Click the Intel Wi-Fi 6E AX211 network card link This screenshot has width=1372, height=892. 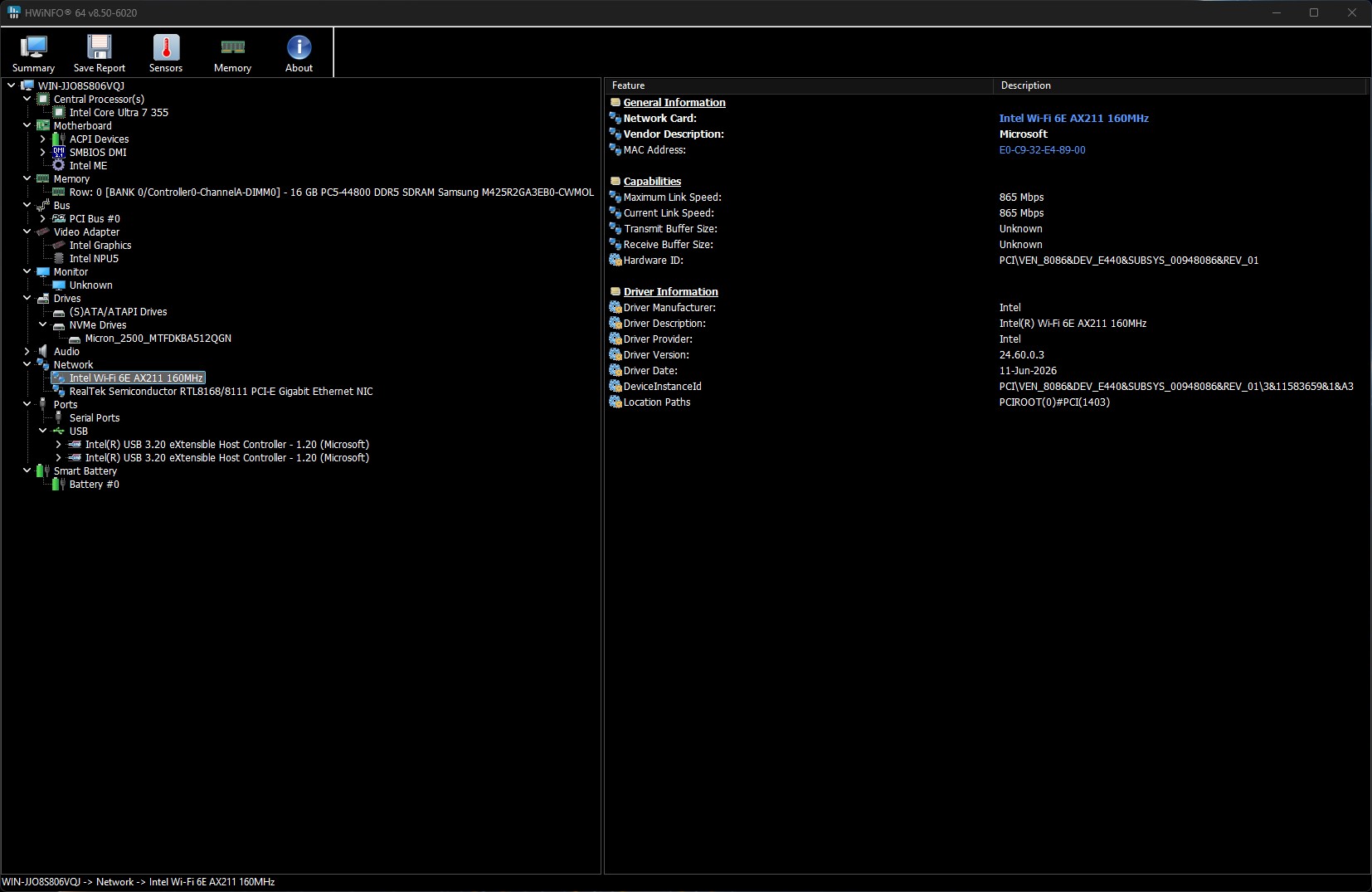click(1073, 118)
